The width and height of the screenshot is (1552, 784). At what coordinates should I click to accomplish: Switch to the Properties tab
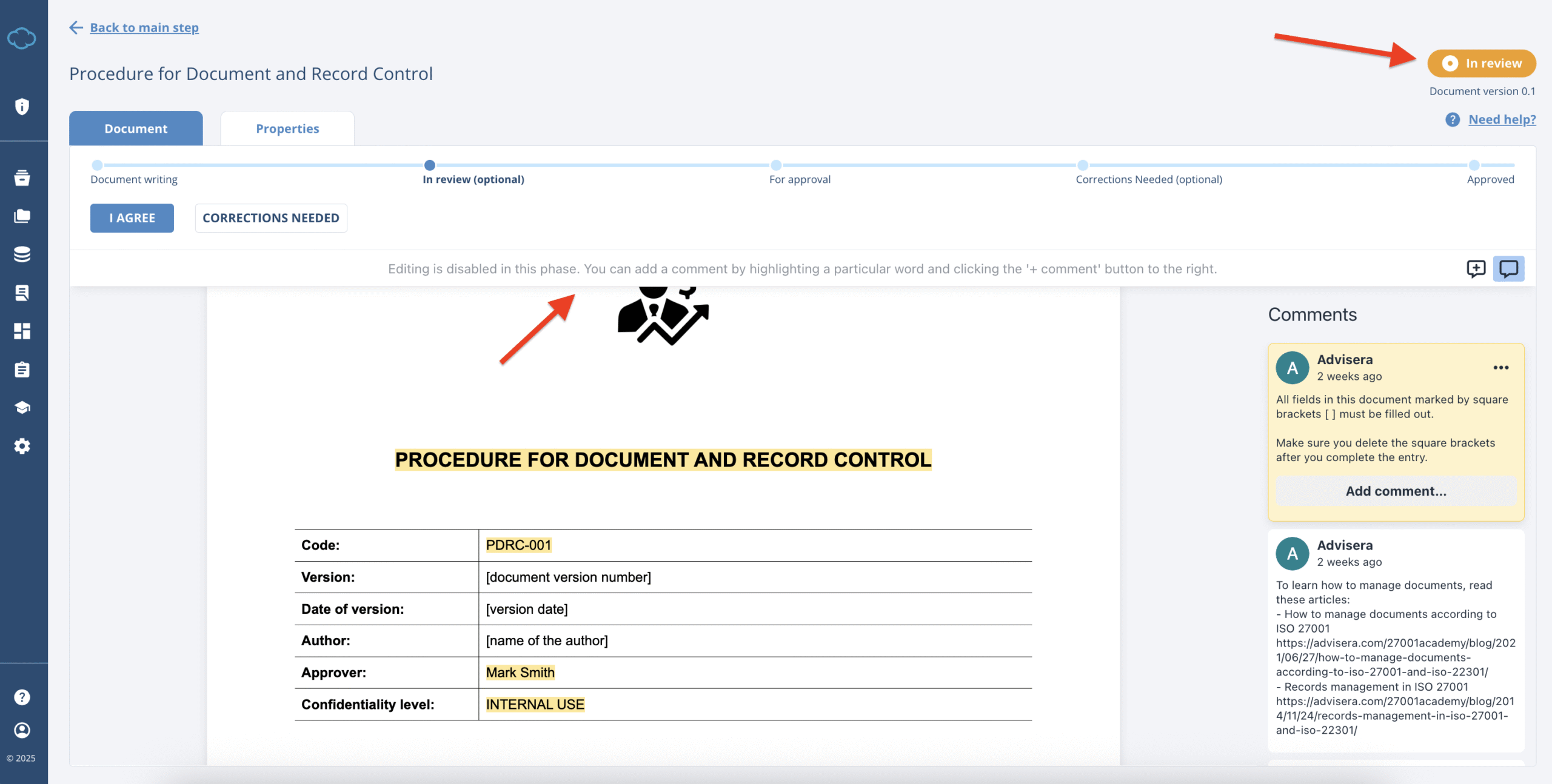(x=287, y=128)
